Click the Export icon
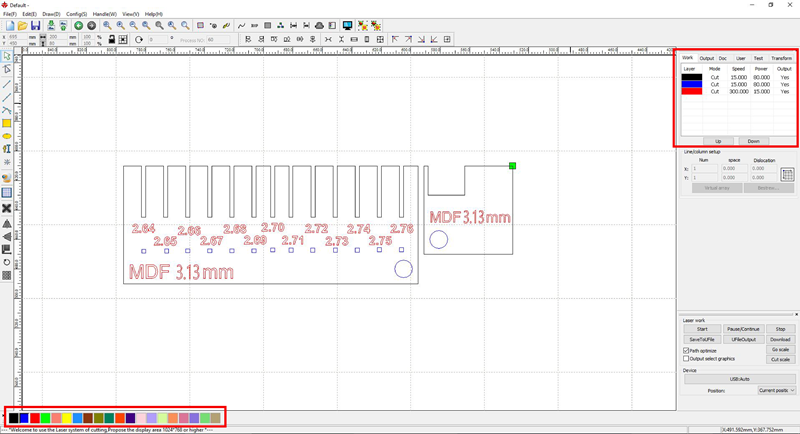800x434 pixels. (x=63, y=25)
